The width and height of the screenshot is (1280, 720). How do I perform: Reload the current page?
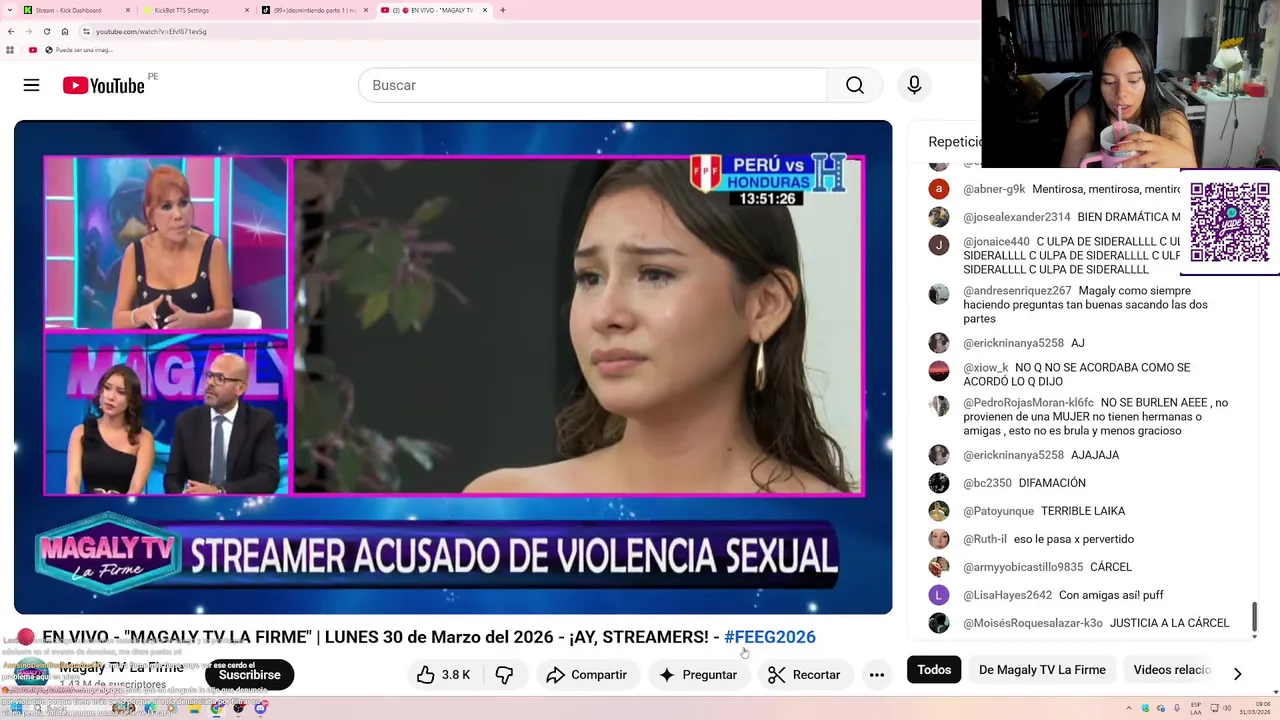(47, 31)
